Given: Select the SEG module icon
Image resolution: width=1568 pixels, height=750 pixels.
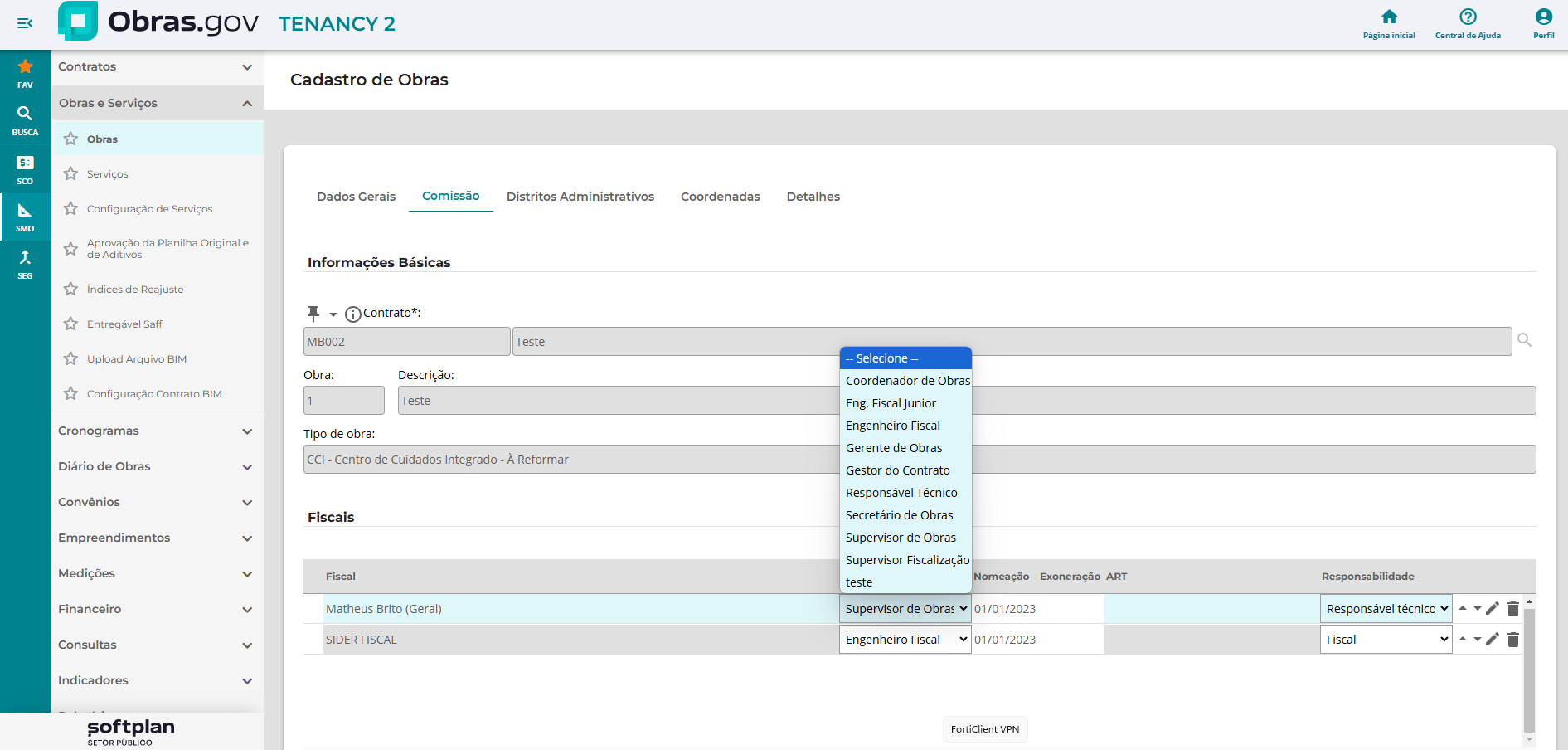Looking at the screenshot, I should click(x=25, y=264).
